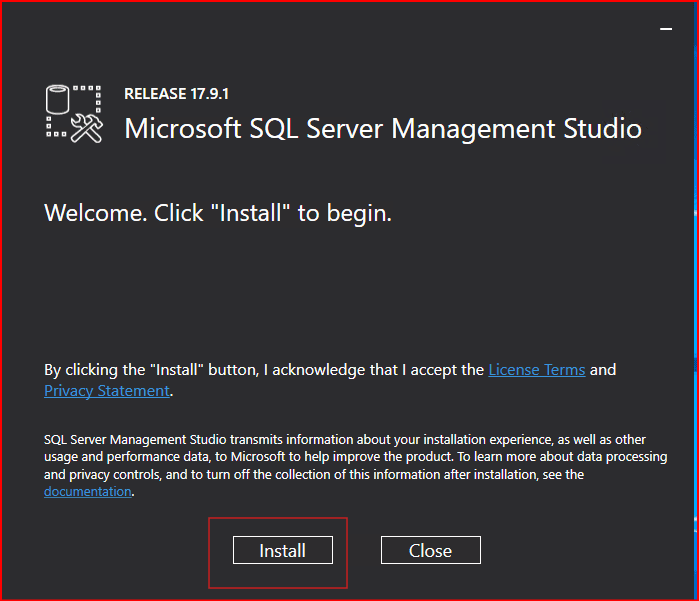
Task: Click the SQL Server Management Studio logo
Action: (x=75, y=113)
